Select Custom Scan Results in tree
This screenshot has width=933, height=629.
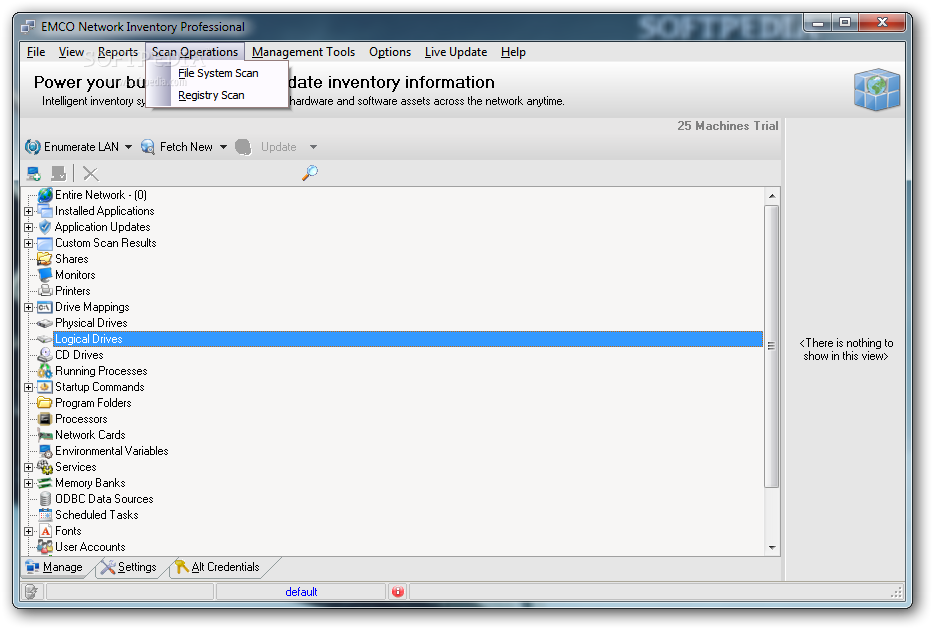105,243
